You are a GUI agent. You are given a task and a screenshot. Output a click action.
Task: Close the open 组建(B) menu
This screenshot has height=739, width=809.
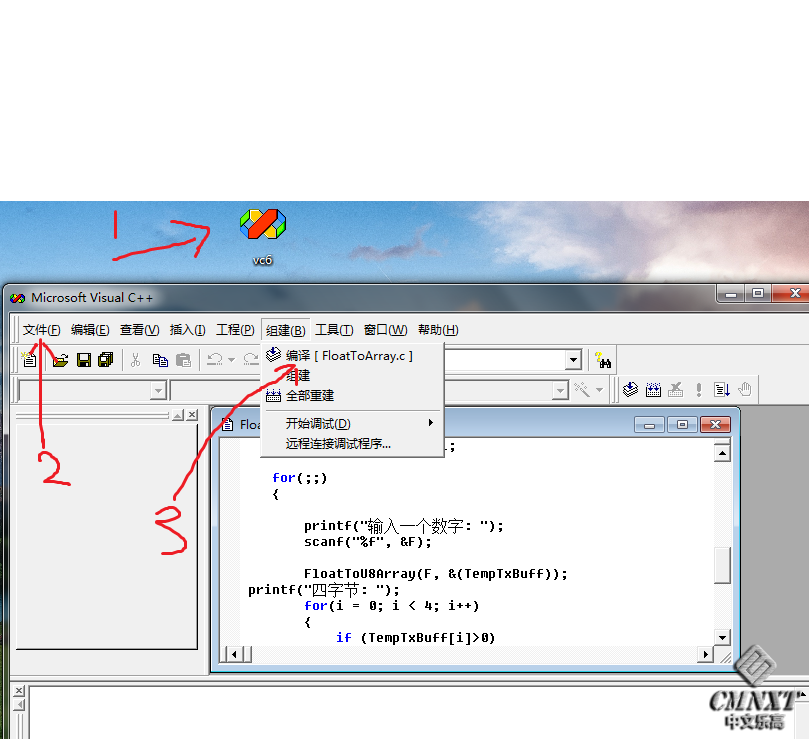(286, 330)
